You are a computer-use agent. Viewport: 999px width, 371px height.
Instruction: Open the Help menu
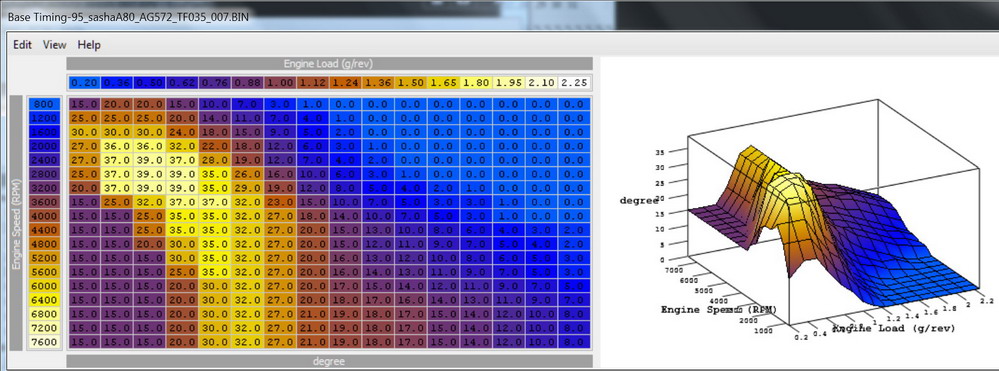click(x=89, y=45)
